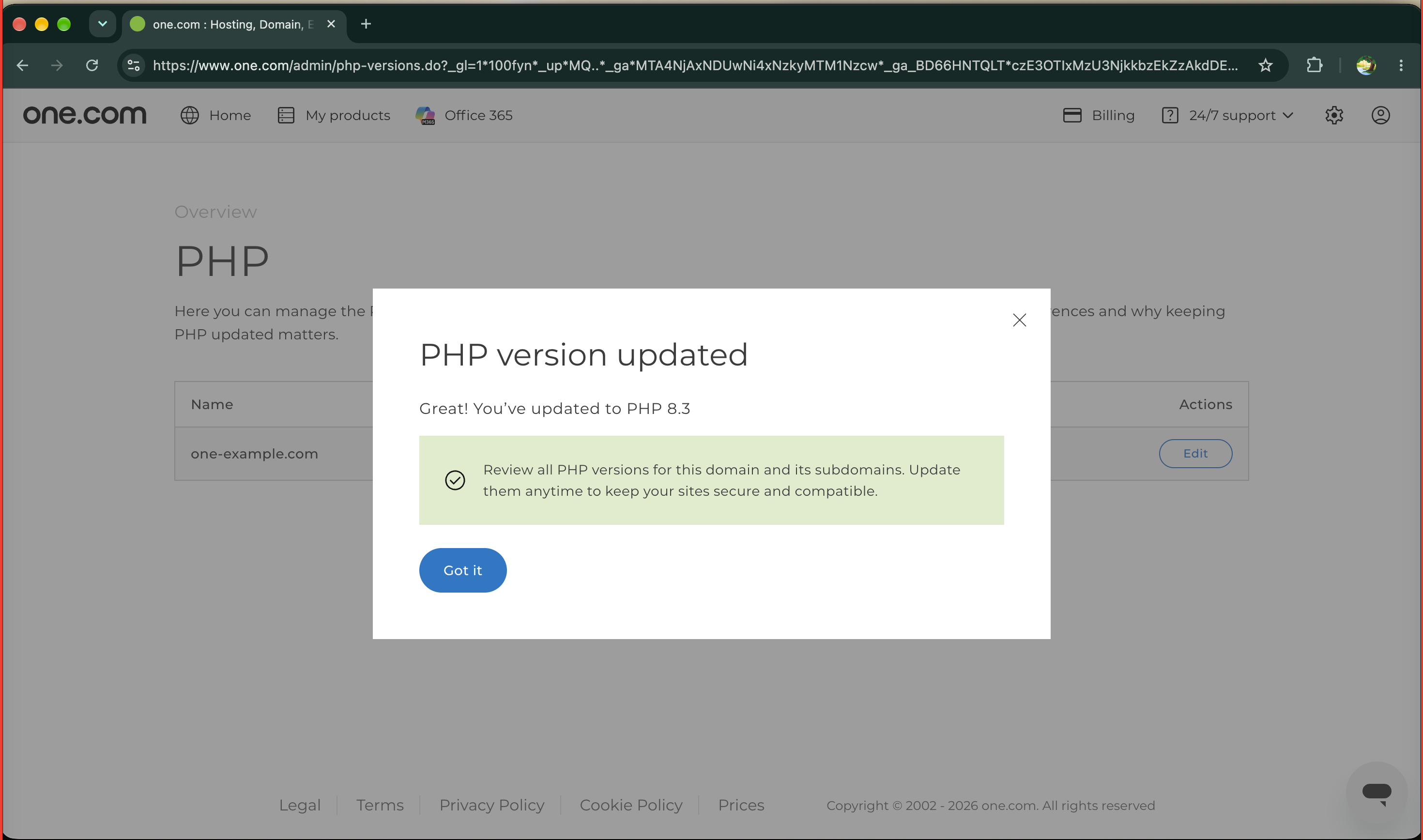The width and height of the screenshot is (1423, 840).
Task: Open the Privacy Policy footer link
Action: tap(491, 805)
